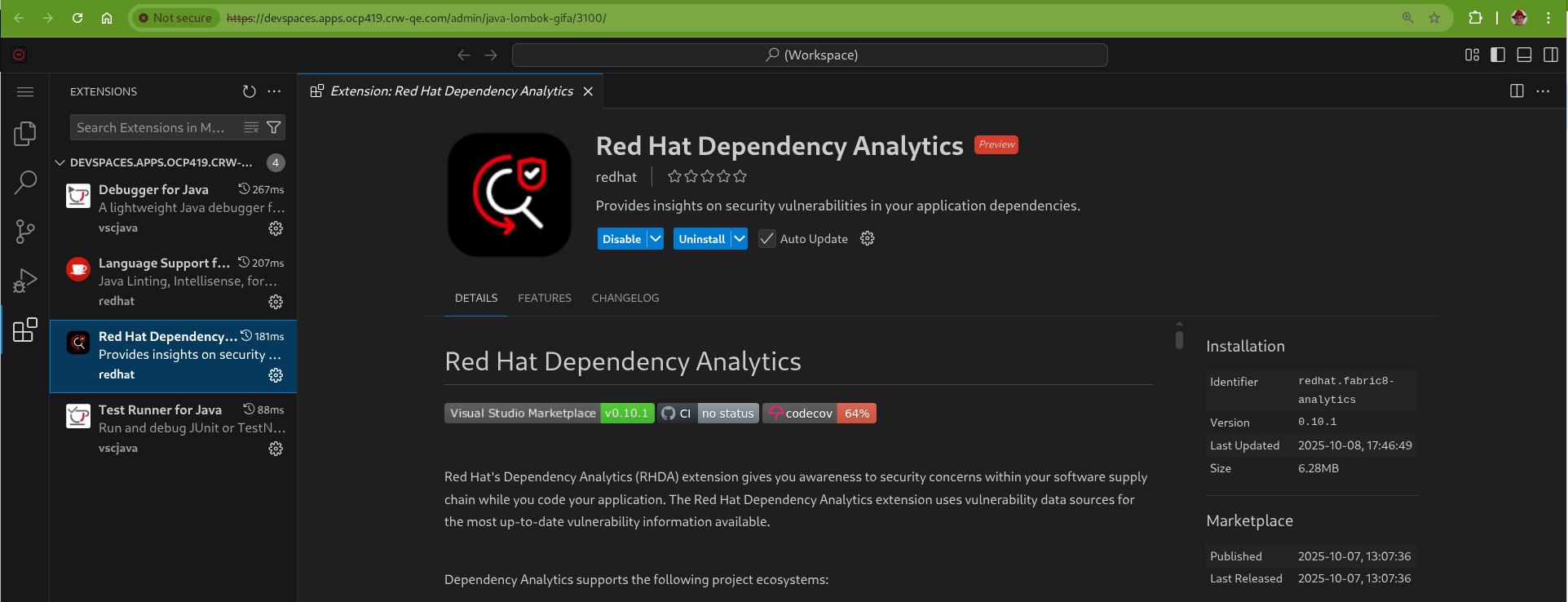Click the red Dev Spaces logo icon
Image resolution: width=1568 pixels, height=602 pixels.
[x=19, y=55]
